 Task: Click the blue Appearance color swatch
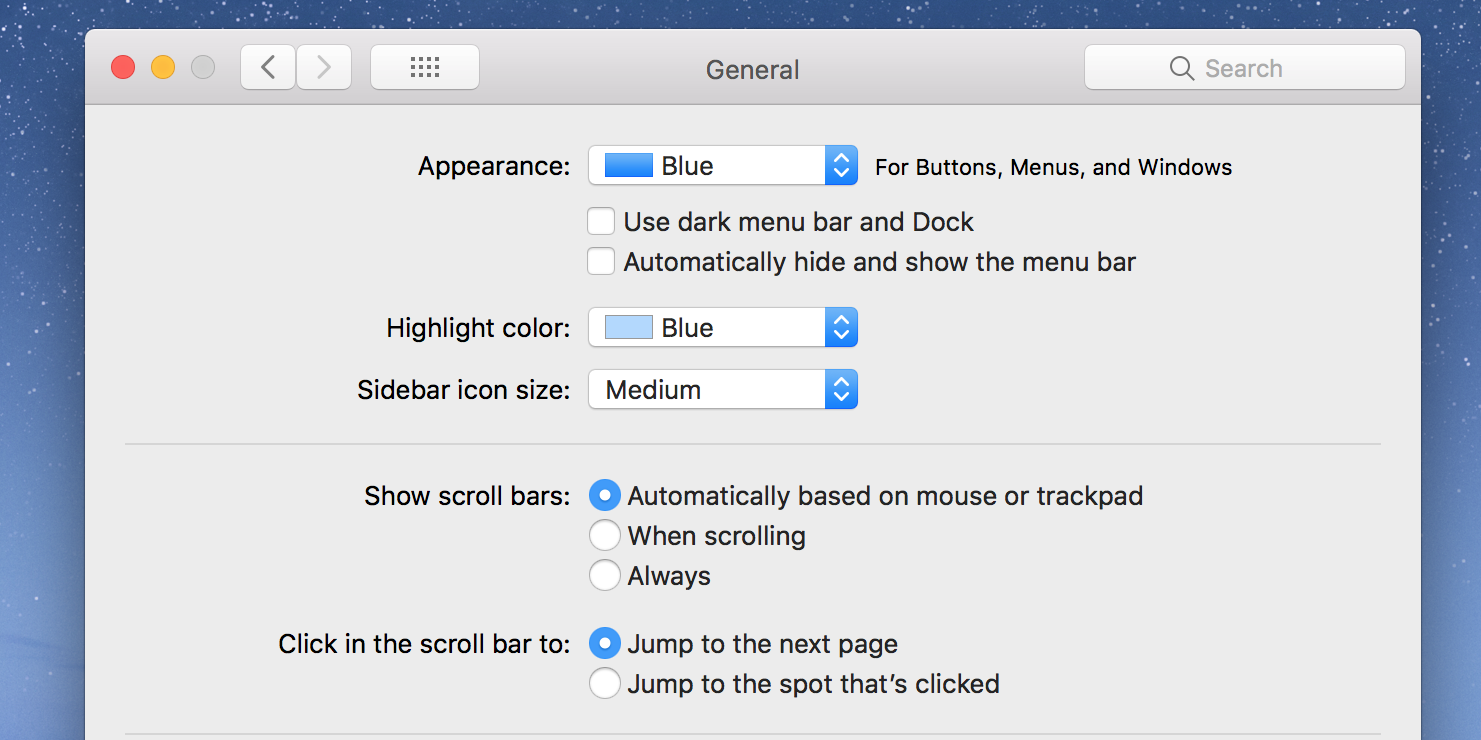coord(629,166)
